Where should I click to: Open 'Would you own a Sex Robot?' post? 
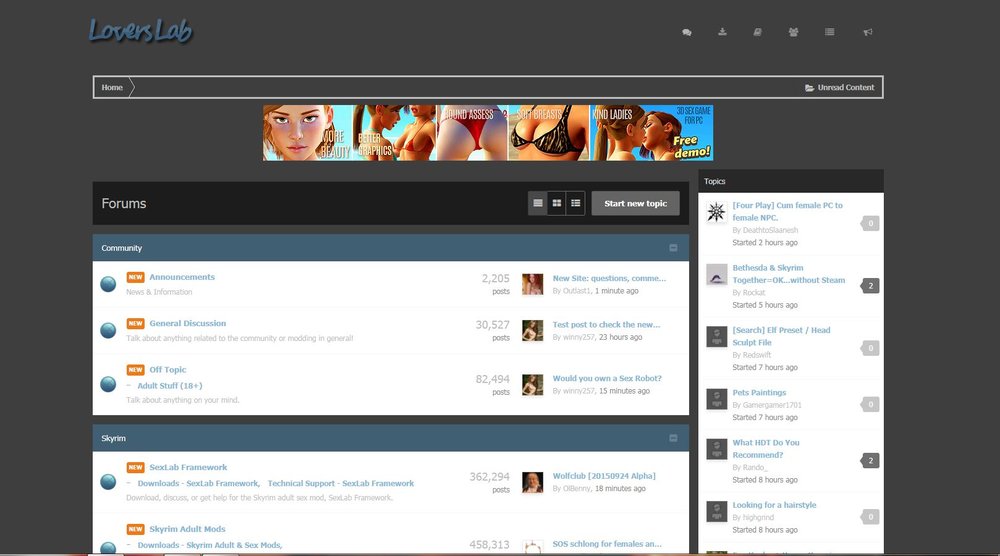pos(607,378)
